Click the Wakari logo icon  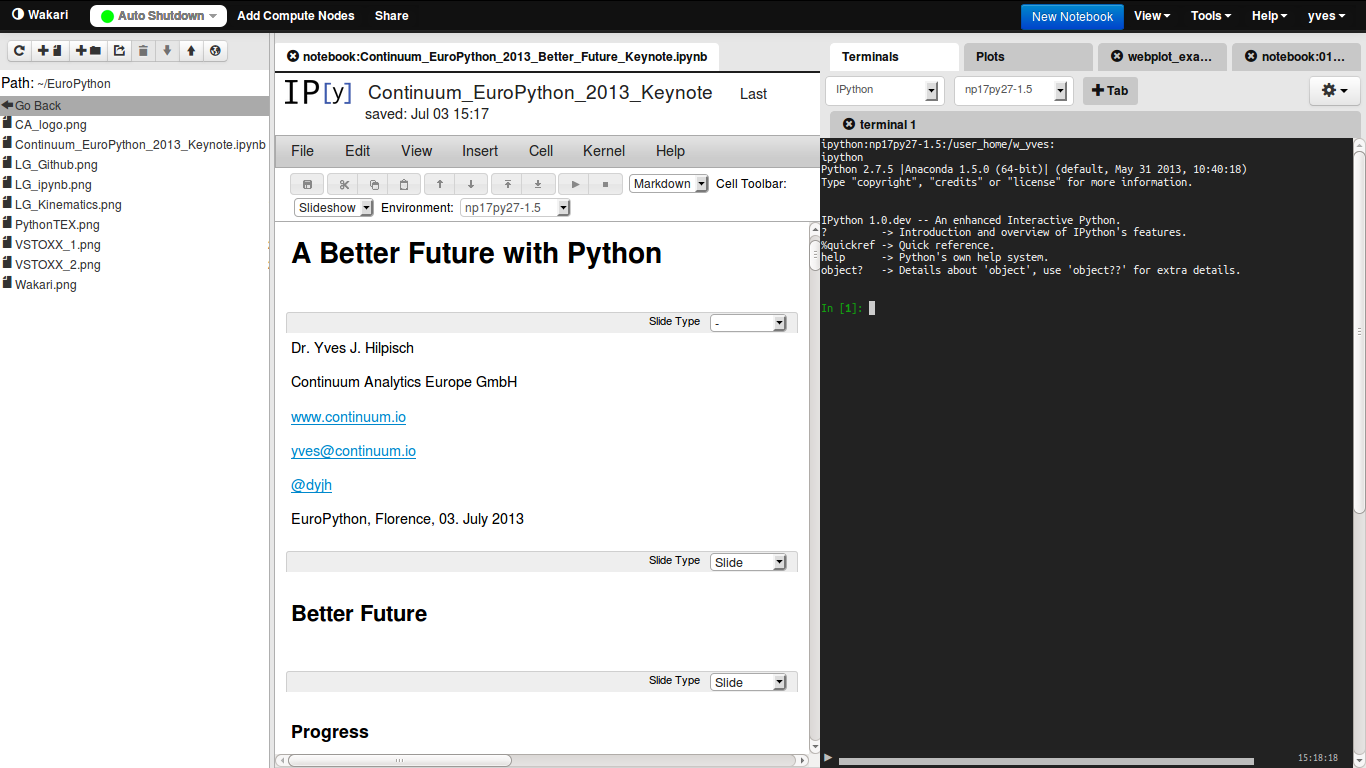[x=17, y=15]
